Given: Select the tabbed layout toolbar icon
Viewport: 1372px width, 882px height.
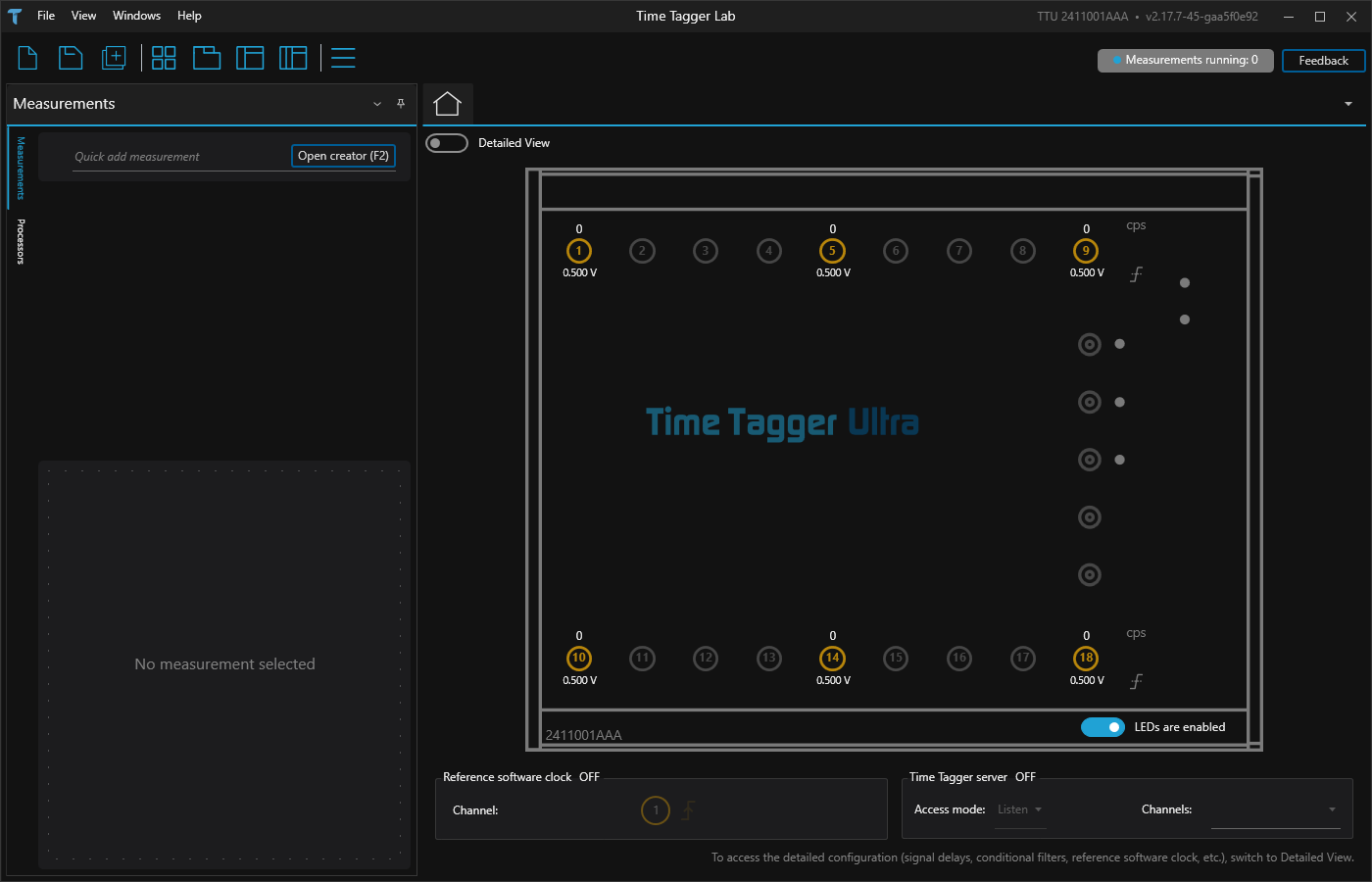Looking at the screenshot, I should (x=207, y=58).
